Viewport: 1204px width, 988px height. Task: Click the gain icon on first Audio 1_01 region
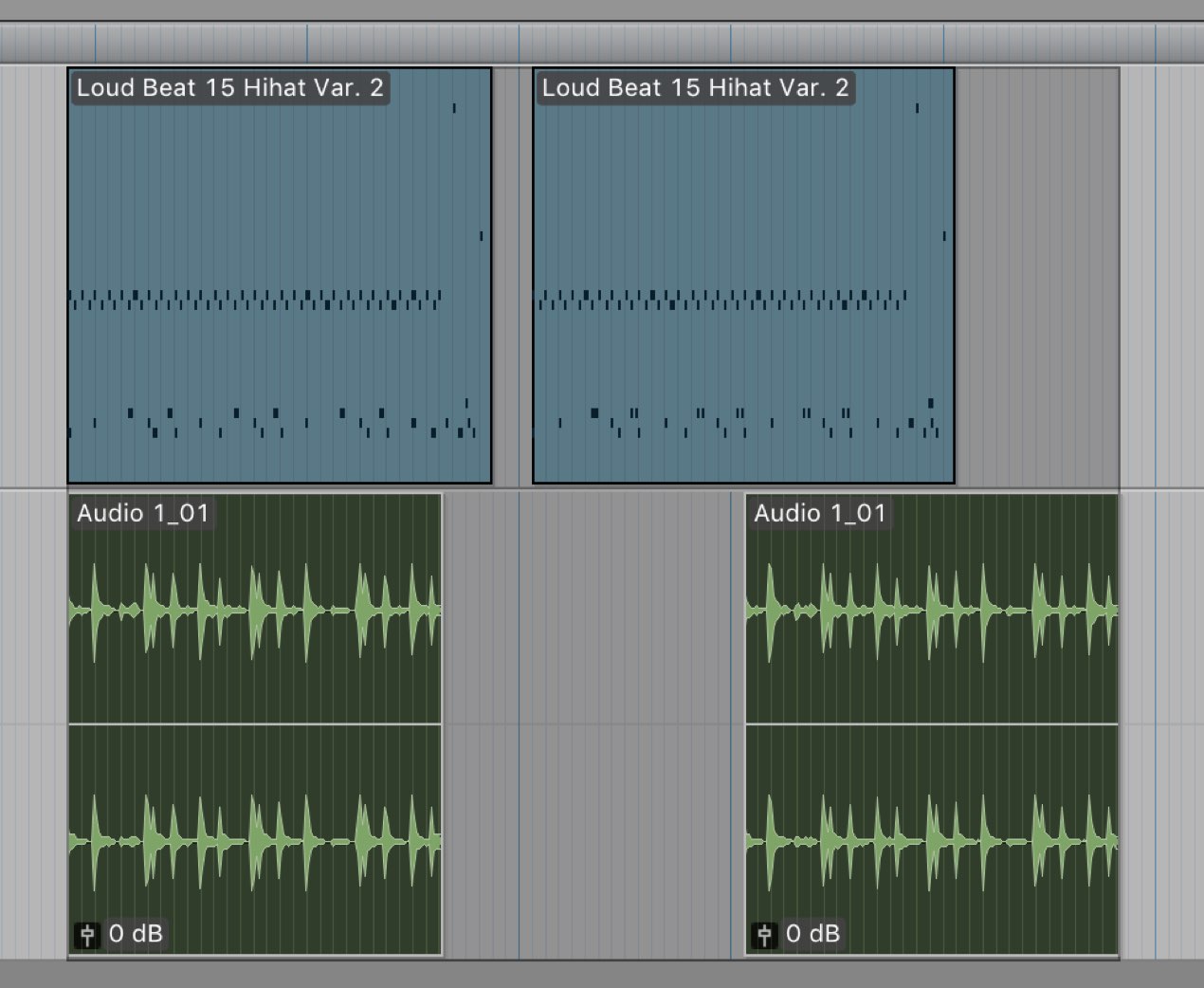pos(87,935)
